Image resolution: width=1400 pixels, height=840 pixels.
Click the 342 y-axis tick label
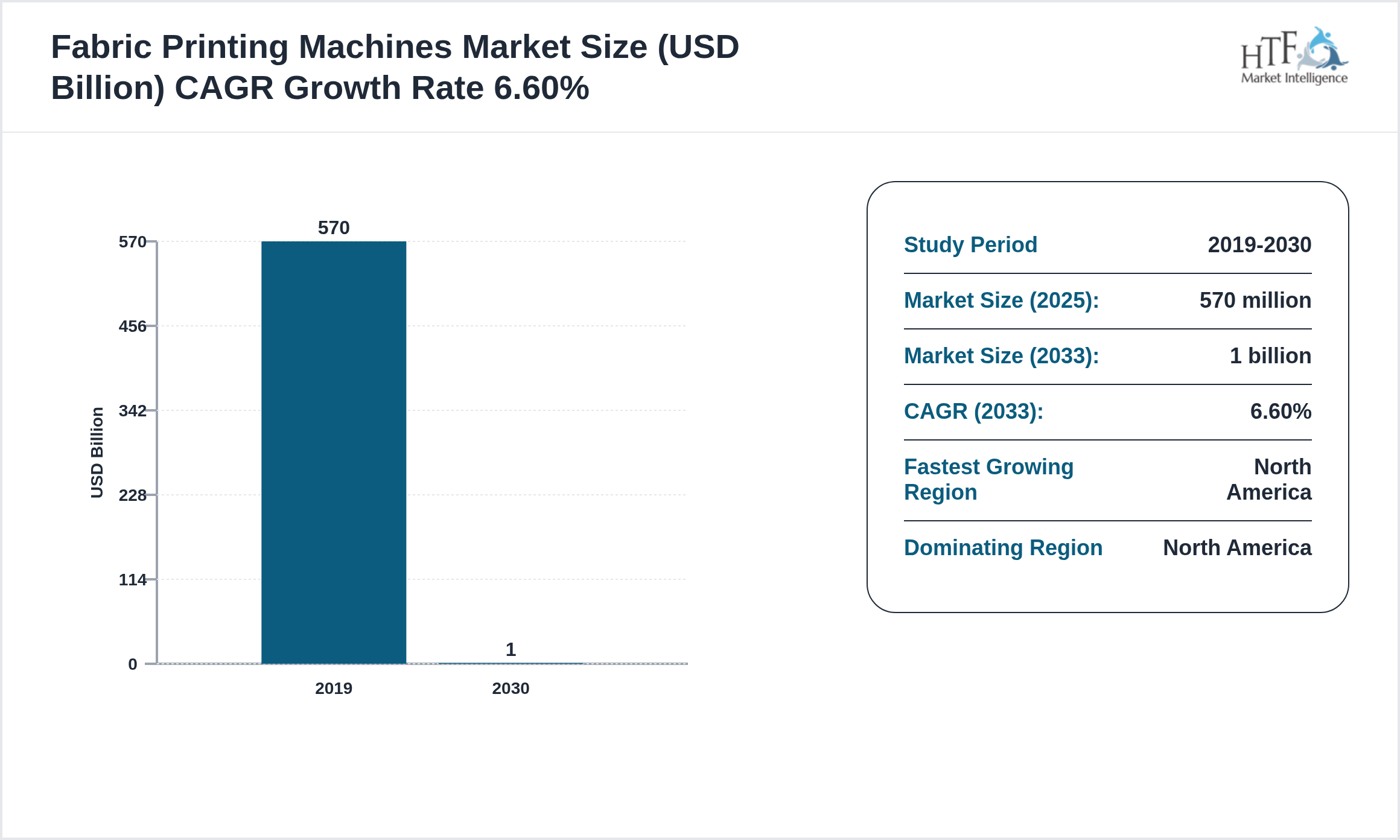133,410
